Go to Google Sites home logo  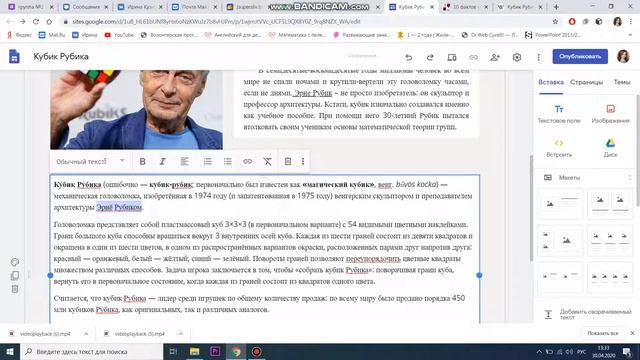pyautogui.click(x=14, y=56)
